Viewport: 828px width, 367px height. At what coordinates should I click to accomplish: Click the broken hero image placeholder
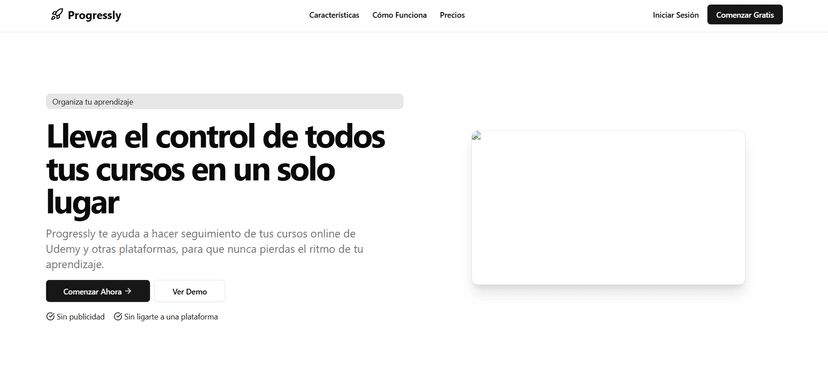click(608, 208)
